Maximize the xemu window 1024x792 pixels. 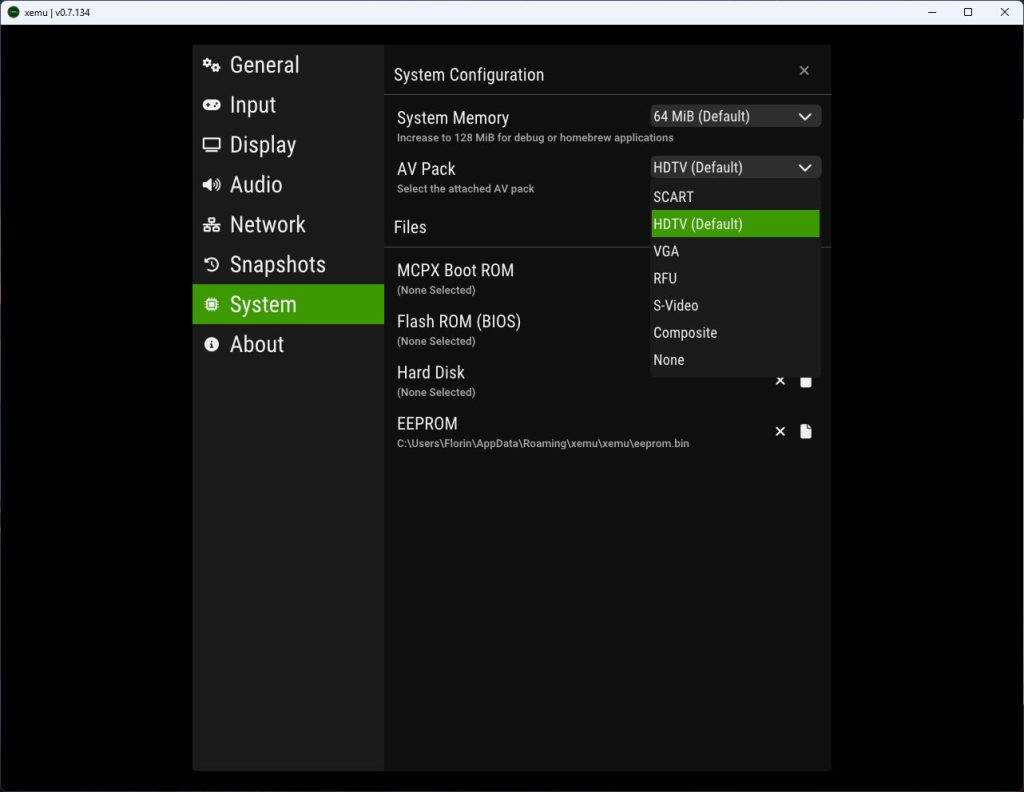pyautogui.click(x=968, y=12)
